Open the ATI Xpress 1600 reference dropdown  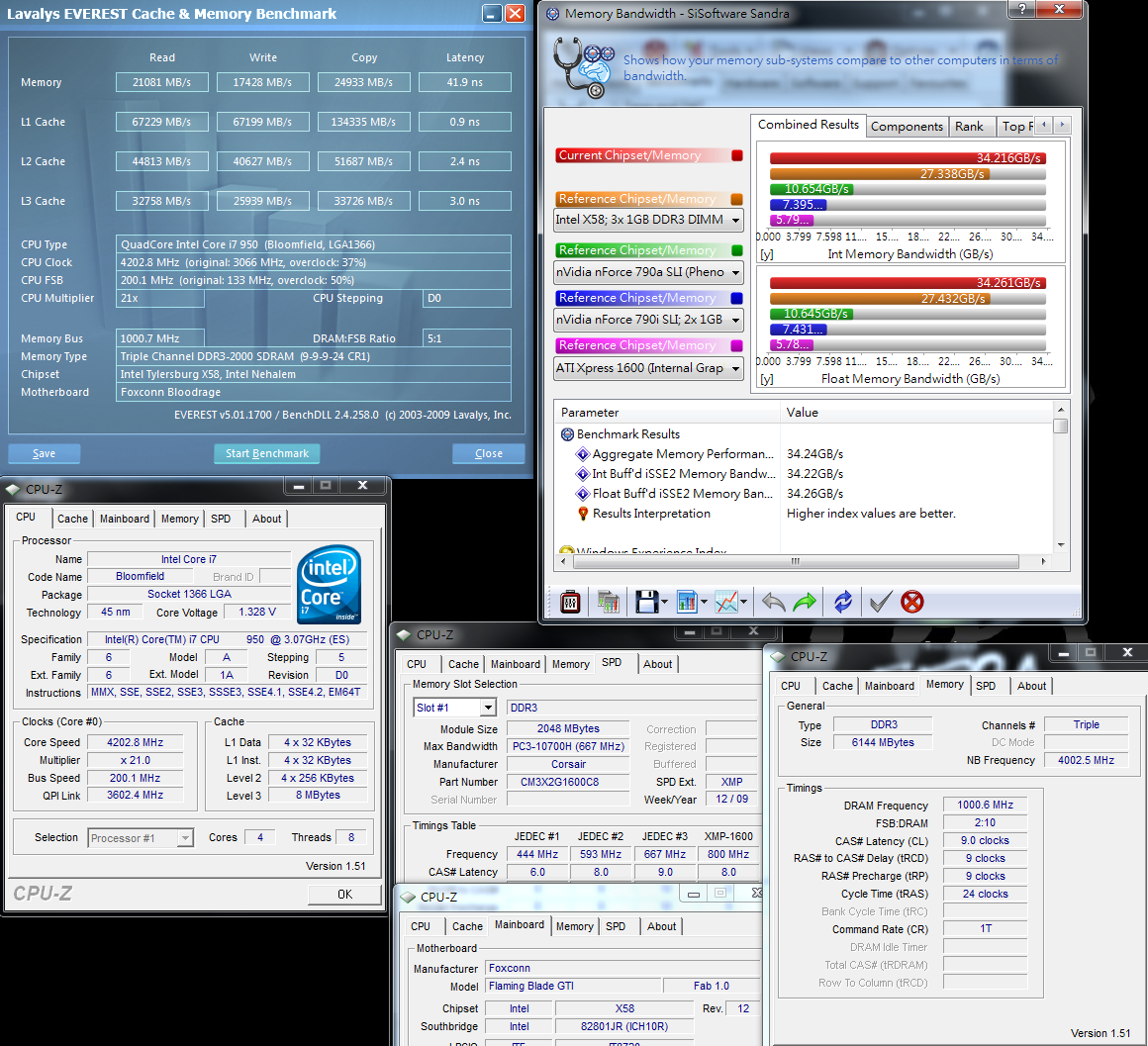[735, 368]
